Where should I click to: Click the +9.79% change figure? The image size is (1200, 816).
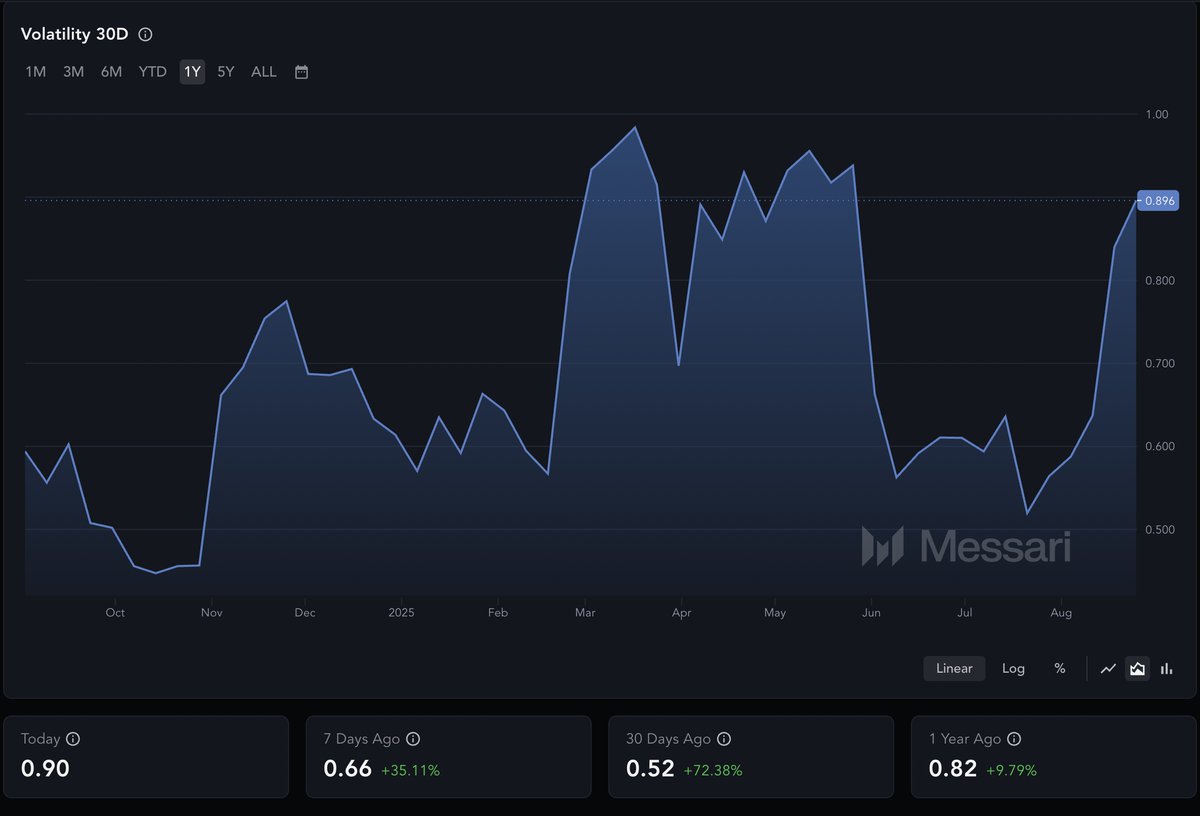(1012, 771)
